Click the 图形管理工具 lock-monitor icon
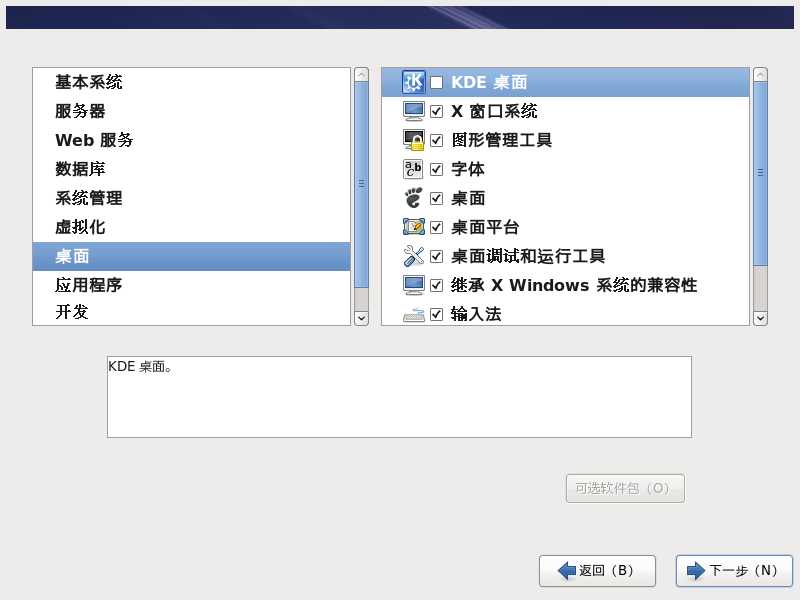This screenshot has width=800, height=600. (413, 140)
